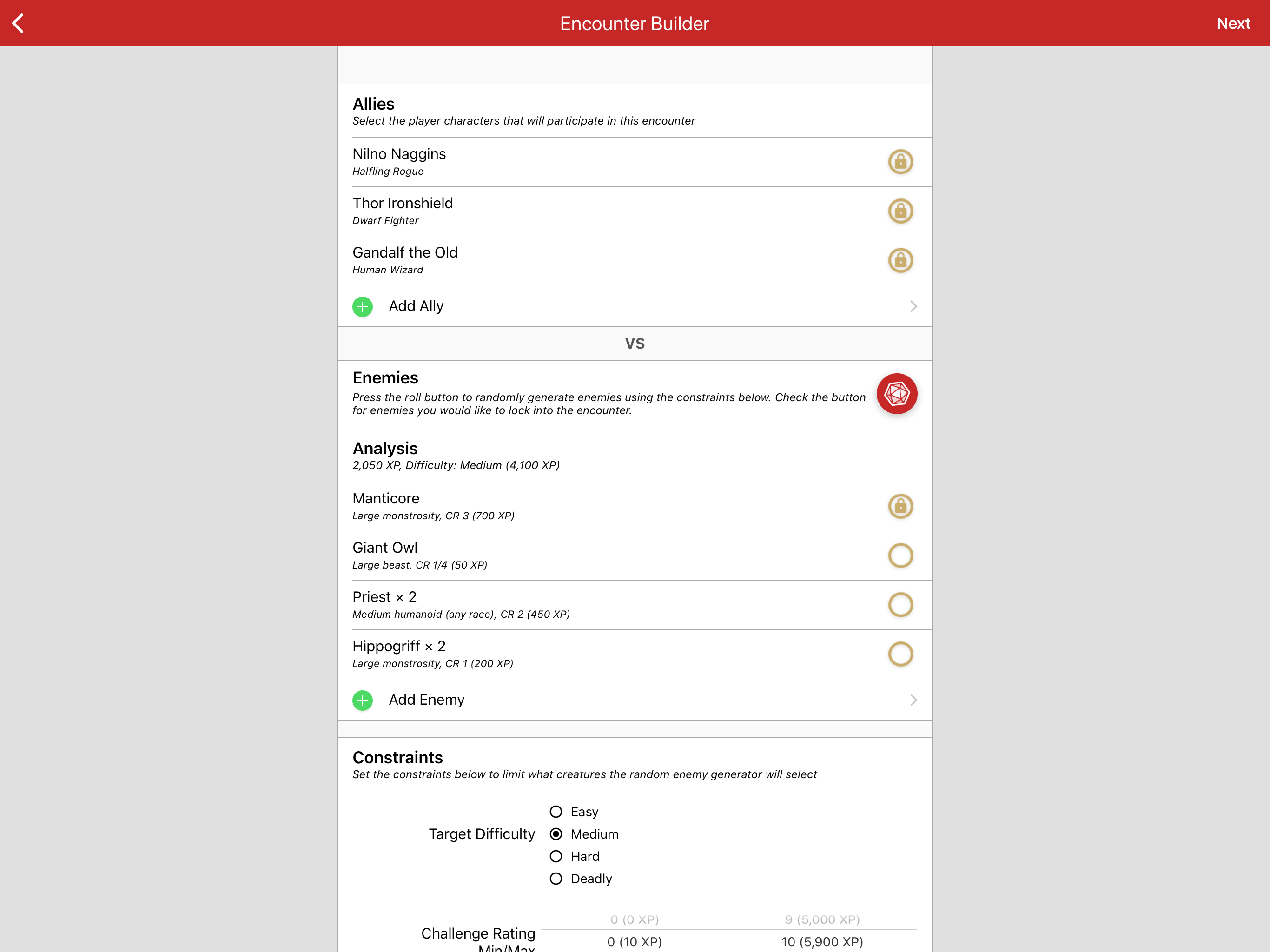The image size is (1270, 952).
Task: Pick maximum challenge rating 10 (5,900 XP)
Action: coord(822,942)
